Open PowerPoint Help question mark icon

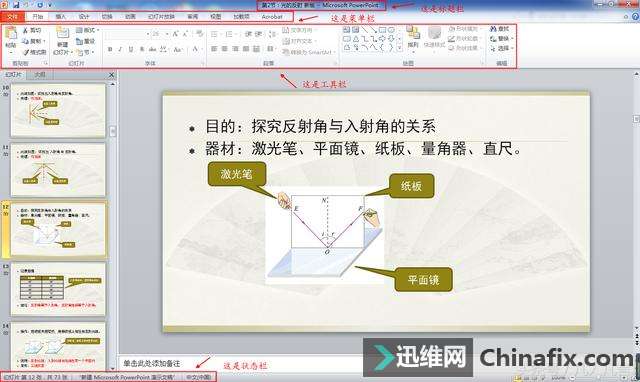coord(636,16)
